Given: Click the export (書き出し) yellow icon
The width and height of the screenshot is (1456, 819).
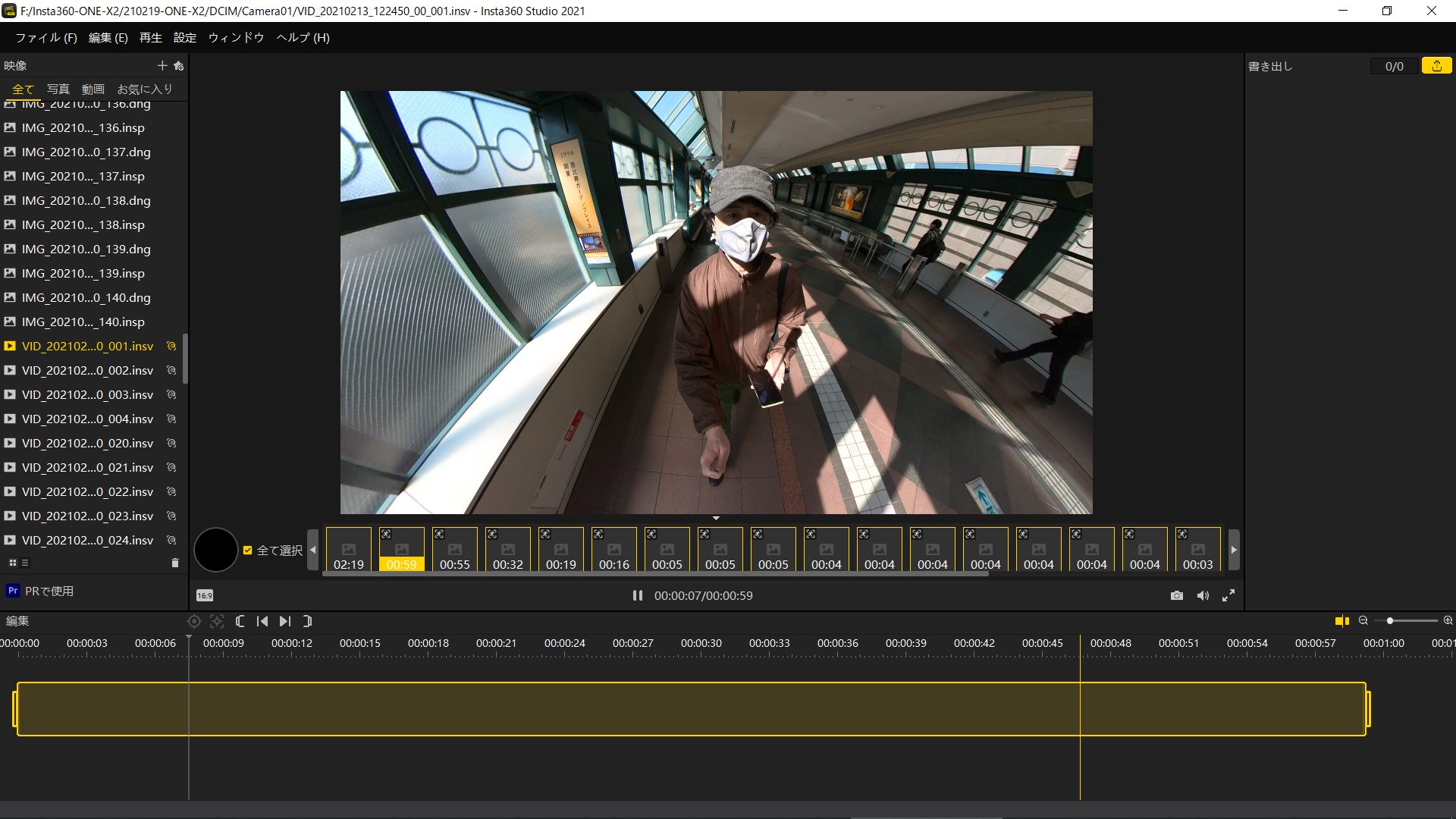Looking at the screenshot, I should coord(1436,66).
